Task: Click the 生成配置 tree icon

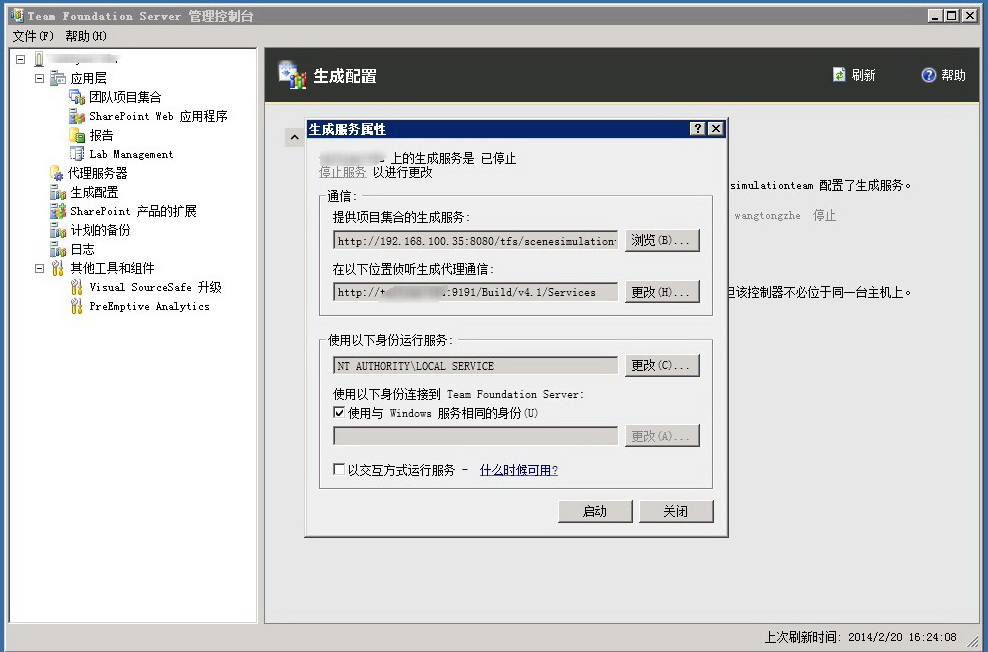Action: (58, 192)
